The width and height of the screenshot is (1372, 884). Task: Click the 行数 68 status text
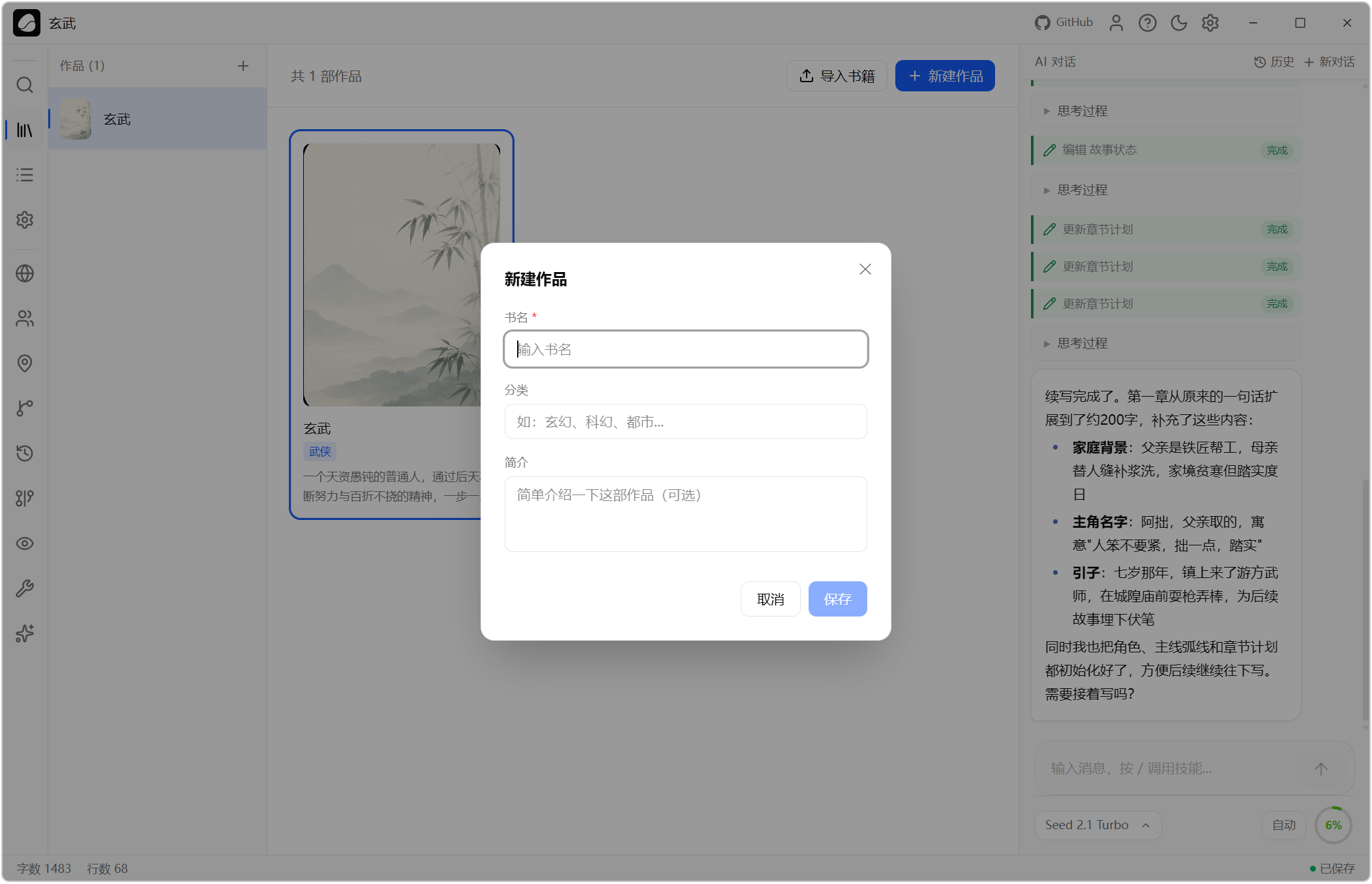coord(108,868)
